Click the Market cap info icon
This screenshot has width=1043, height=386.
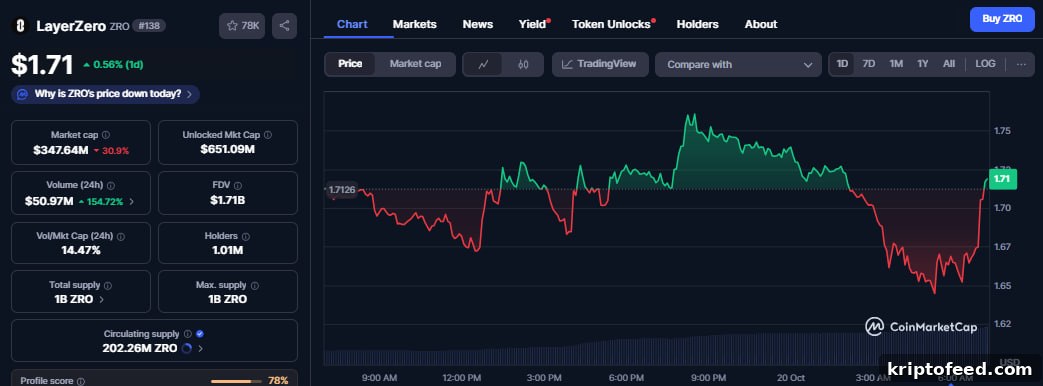point(106,134)
